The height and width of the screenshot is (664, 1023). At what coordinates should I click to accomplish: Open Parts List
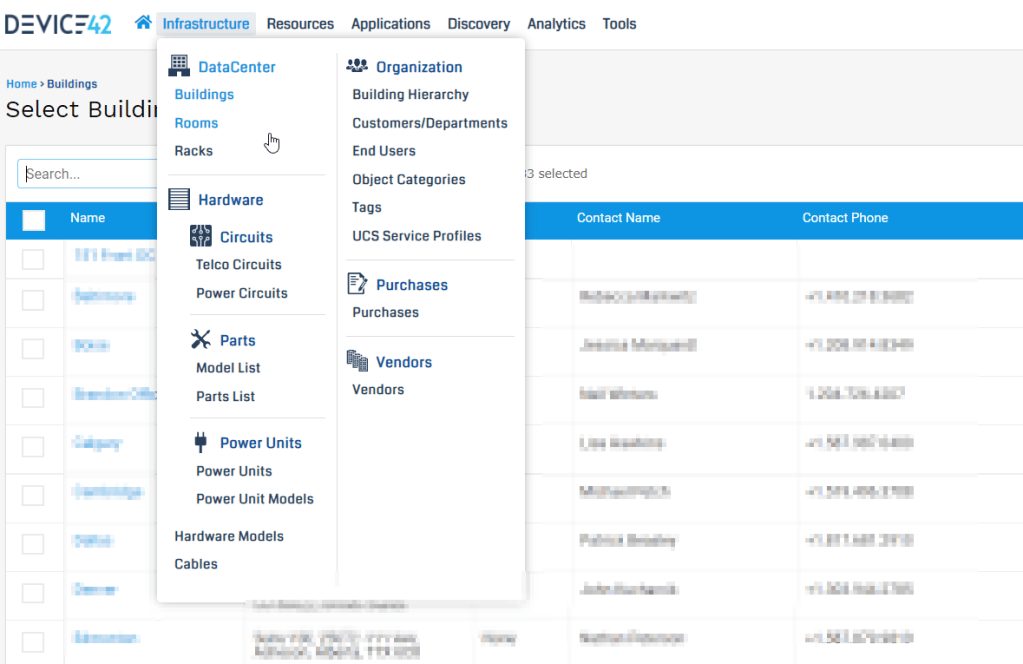point(226,397)
